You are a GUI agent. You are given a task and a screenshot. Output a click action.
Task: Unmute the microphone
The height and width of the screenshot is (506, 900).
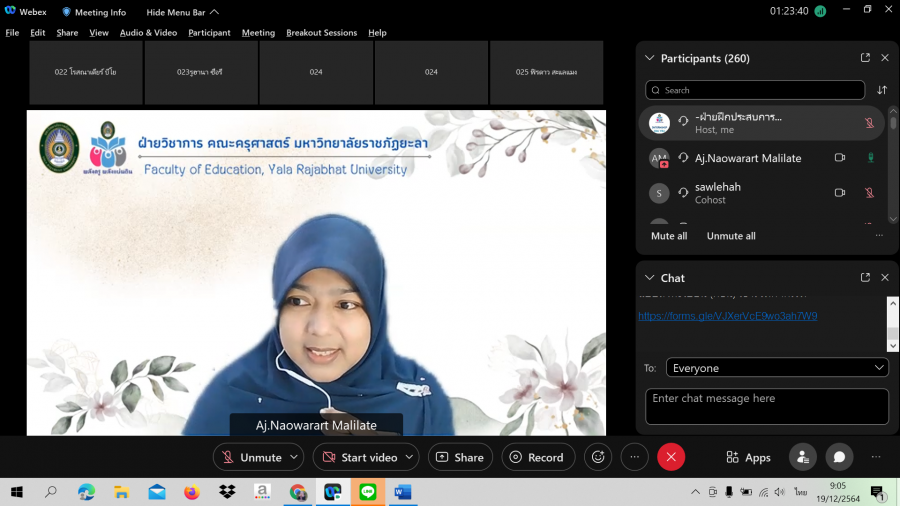(x=251, y=457)
